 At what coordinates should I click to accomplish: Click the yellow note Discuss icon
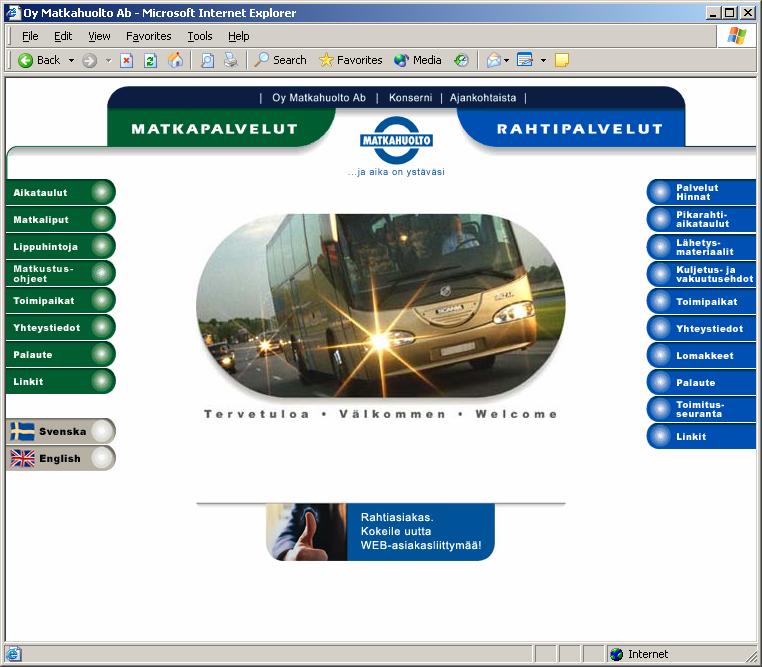click(562, 60)
